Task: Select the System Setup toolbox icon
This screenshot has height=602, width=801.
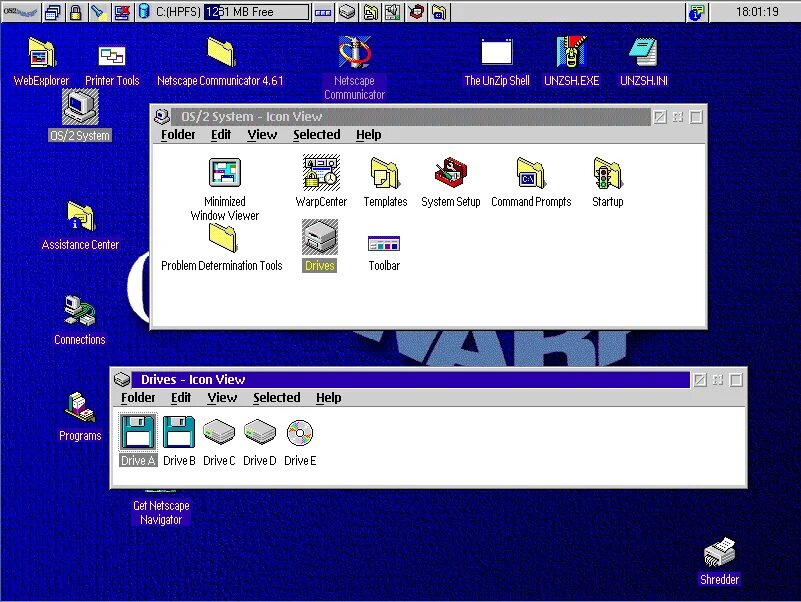Action: click(451, 182)
